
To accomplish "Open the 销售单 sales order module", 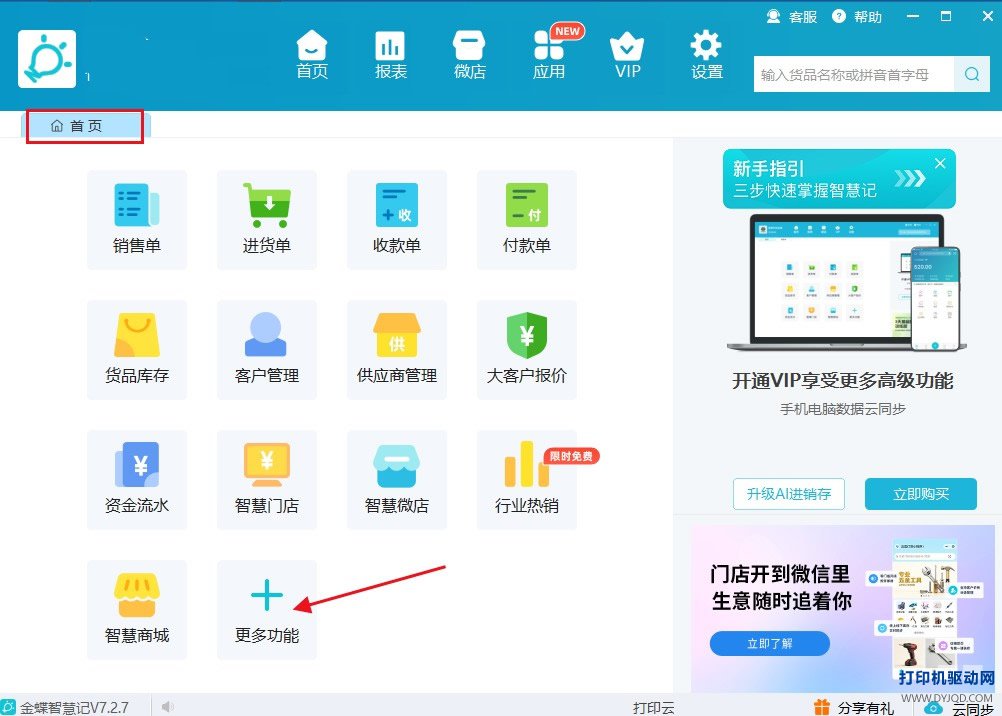I will coord(137,219).
